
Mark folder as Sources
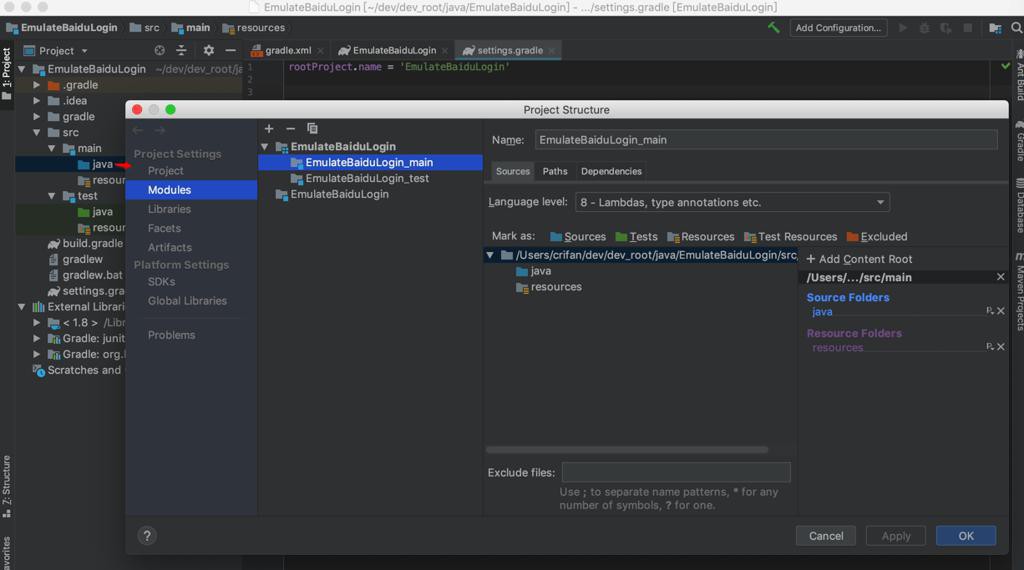click(x=578, y=236)
